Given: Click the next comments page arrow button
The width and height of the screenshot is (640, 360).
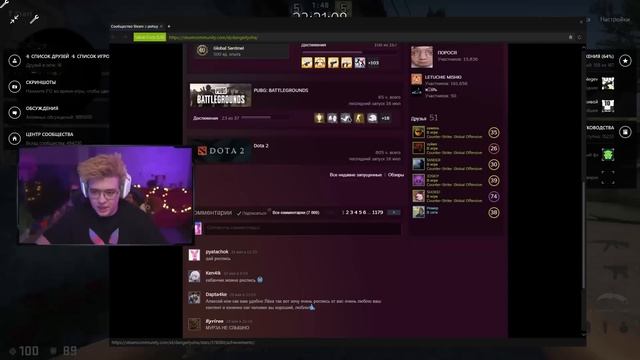Looking at the screenshot, I should tap(394, 212).
